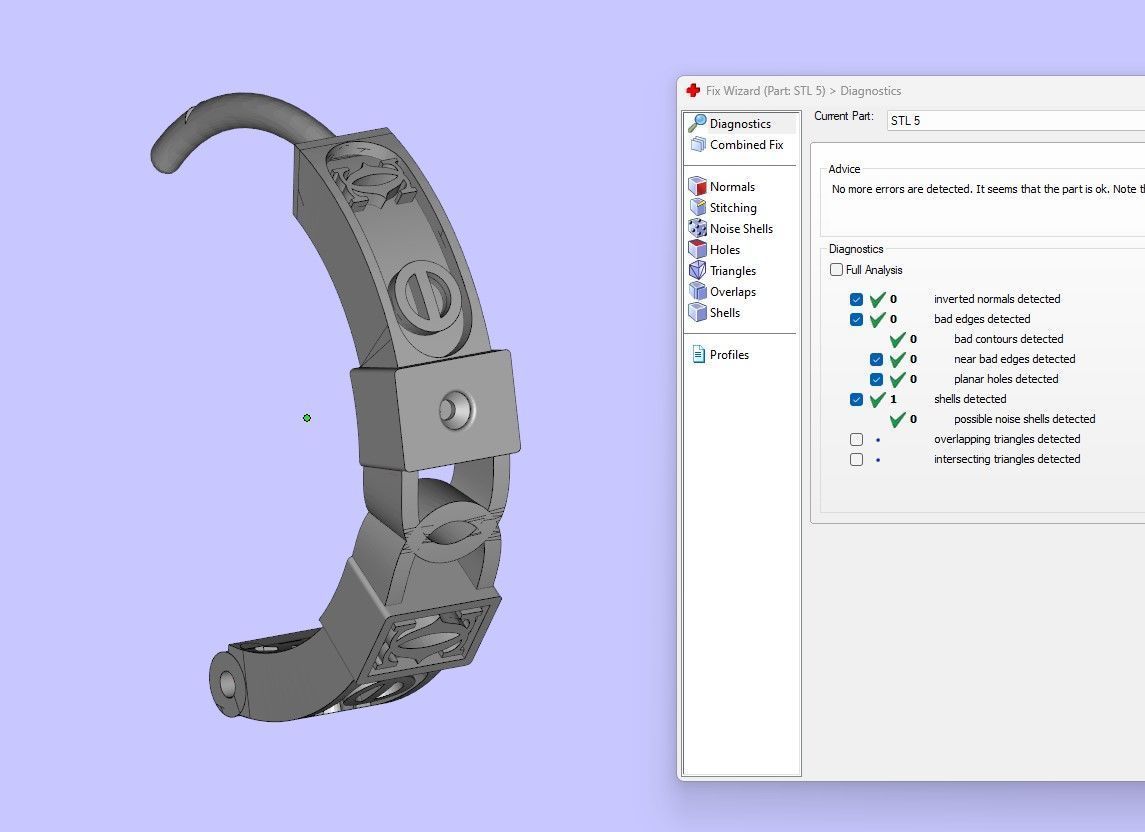This screenshot has width=1145, height=832.
Task: Enable overlapping triangles detected checkbox
Action: tap(857, 439)
